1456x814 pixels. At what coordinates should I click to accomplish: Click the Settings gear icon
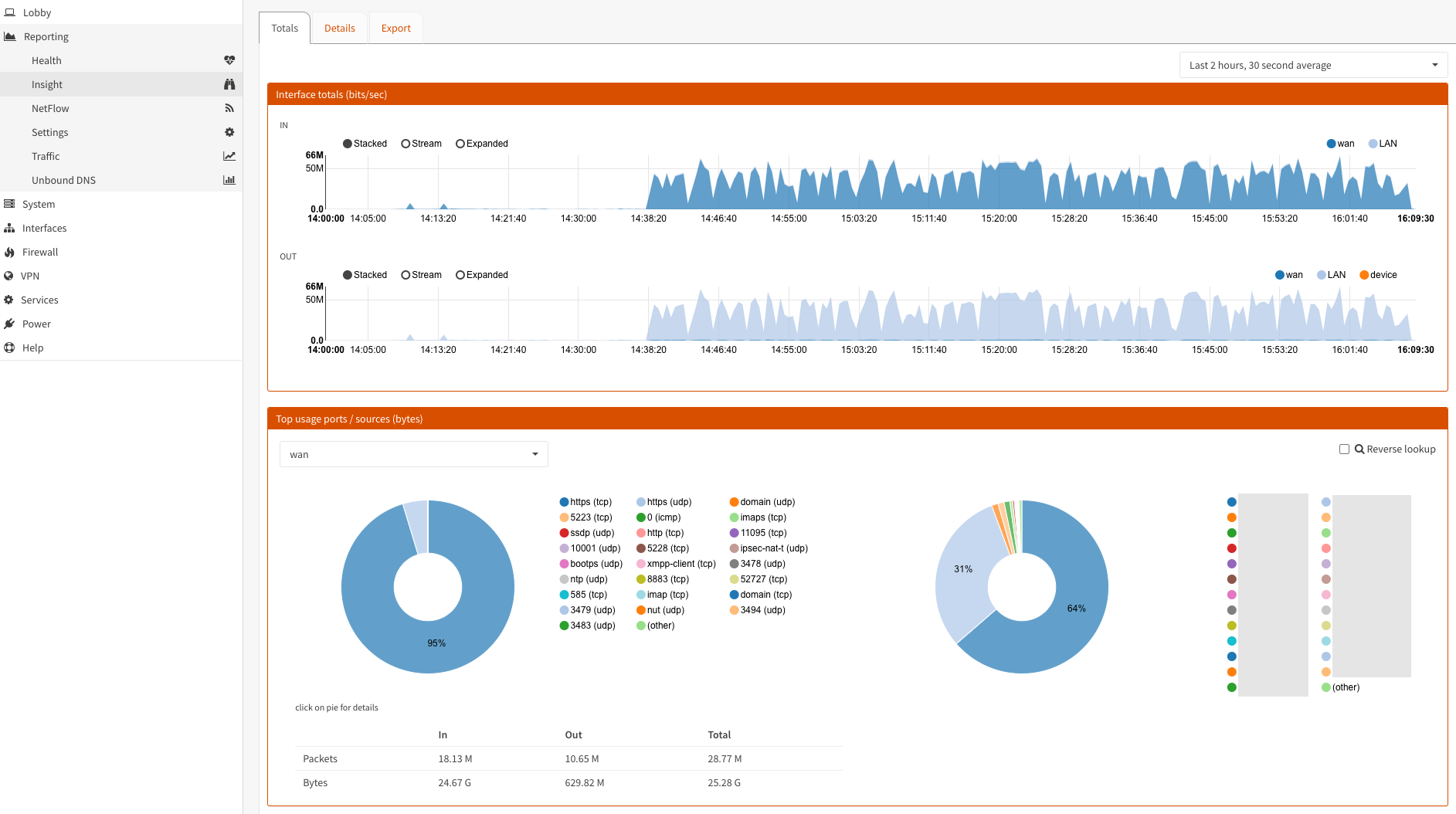(229, 132)
